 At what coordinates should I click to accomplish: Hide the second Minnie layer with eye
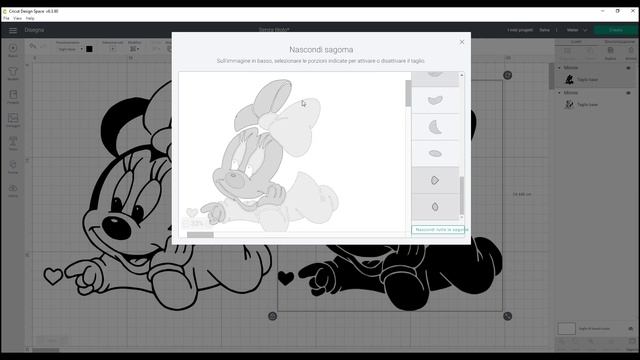click(x=629, y=93)
